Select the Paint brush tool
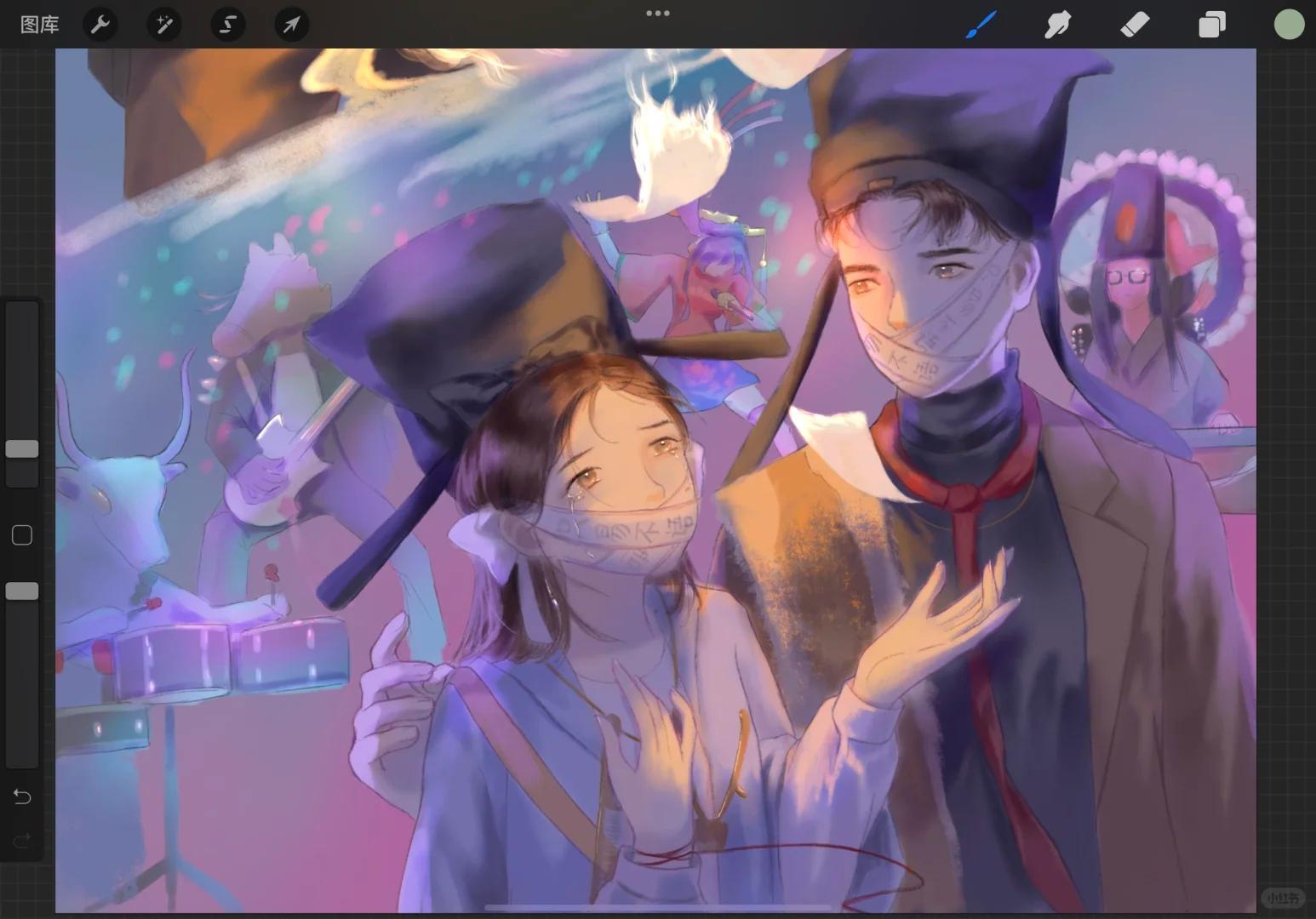 [981, 25]
